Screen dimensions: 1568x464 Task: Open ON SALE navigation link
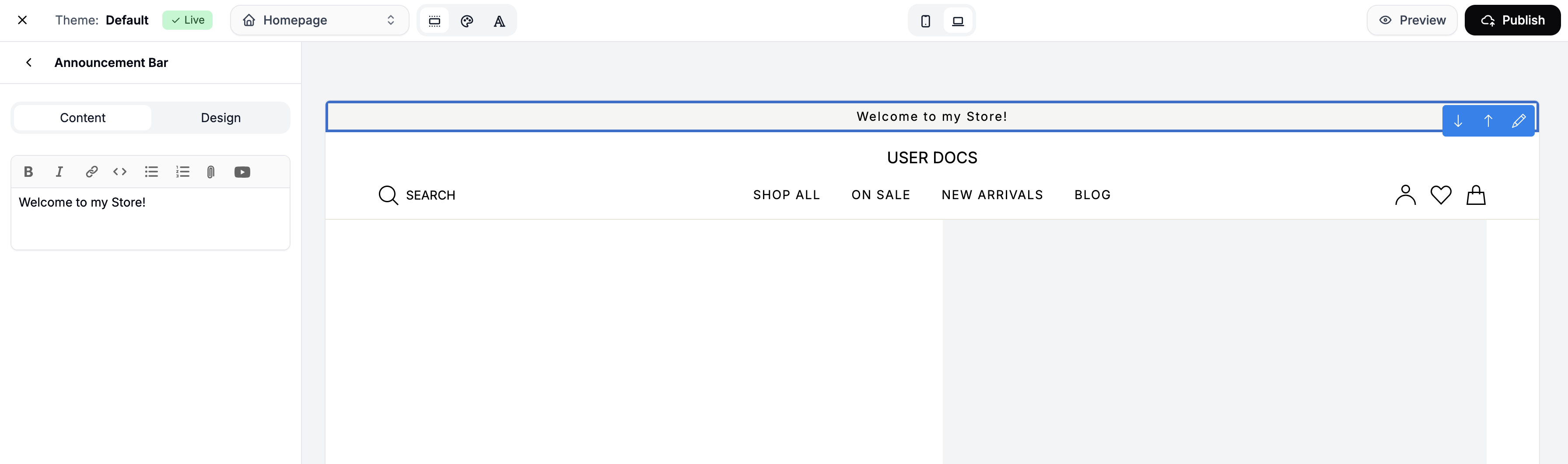[x=881, y=195]
